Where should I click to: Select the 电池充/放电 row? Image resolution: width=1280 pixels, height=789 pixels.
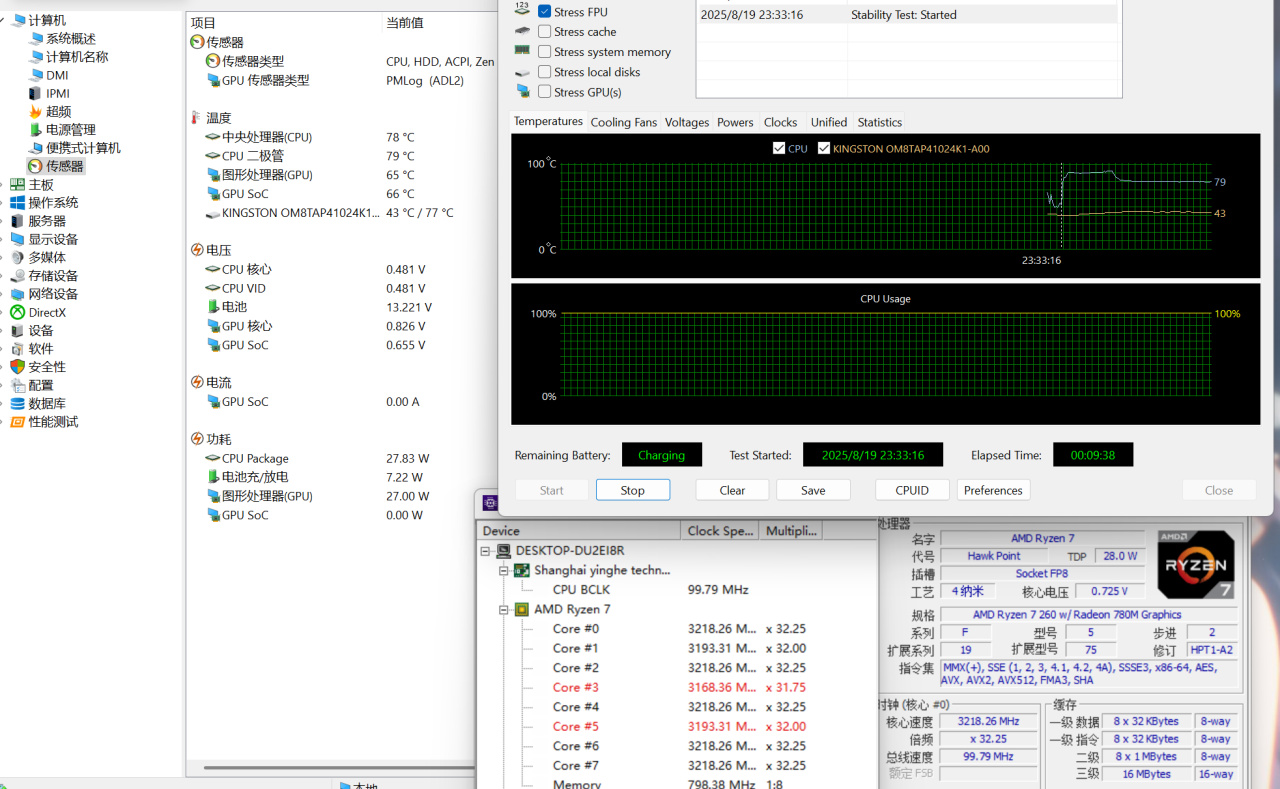340,477
